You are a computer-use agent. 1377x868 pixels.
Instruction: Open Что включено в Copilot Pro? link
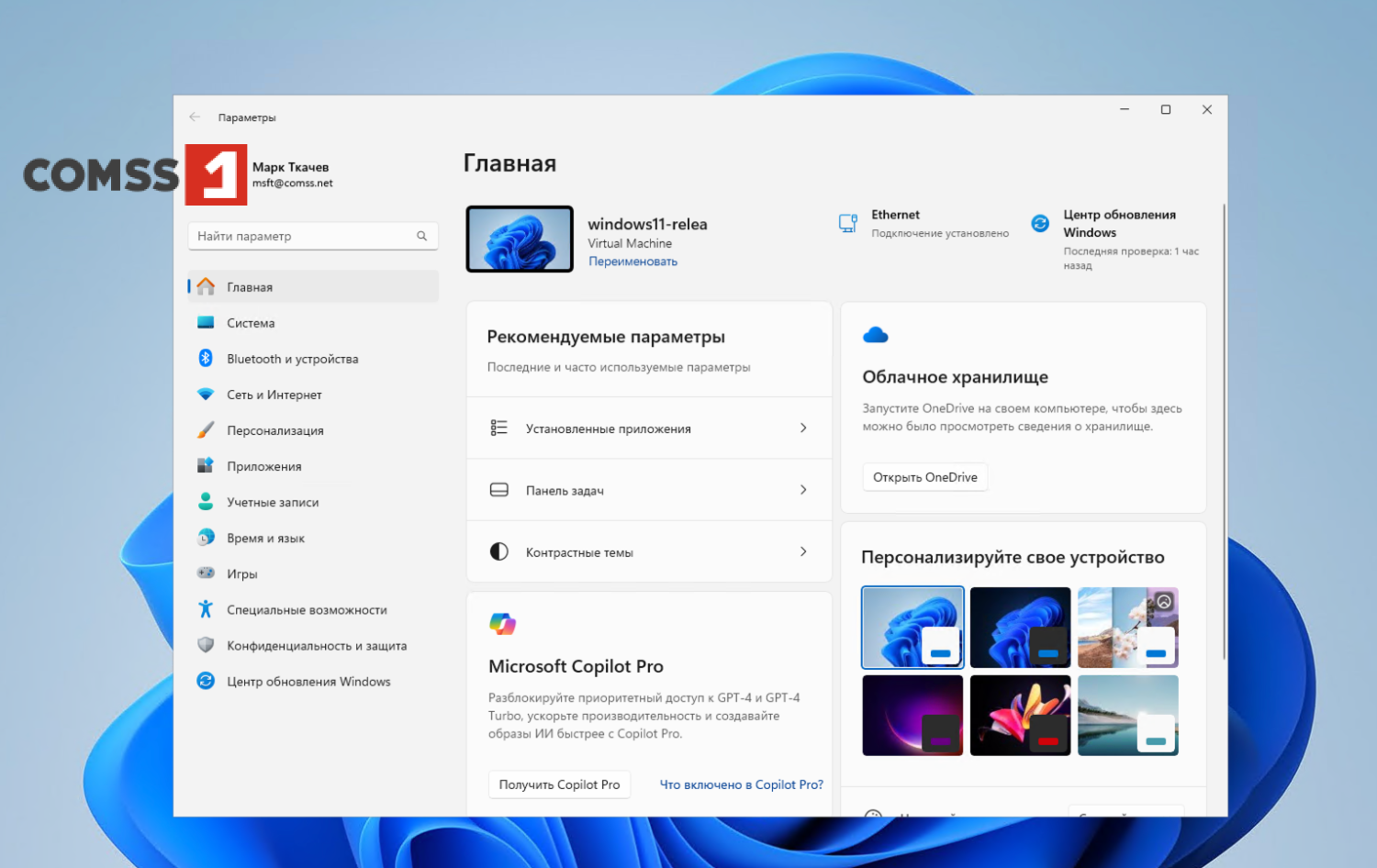click(742, 785)
